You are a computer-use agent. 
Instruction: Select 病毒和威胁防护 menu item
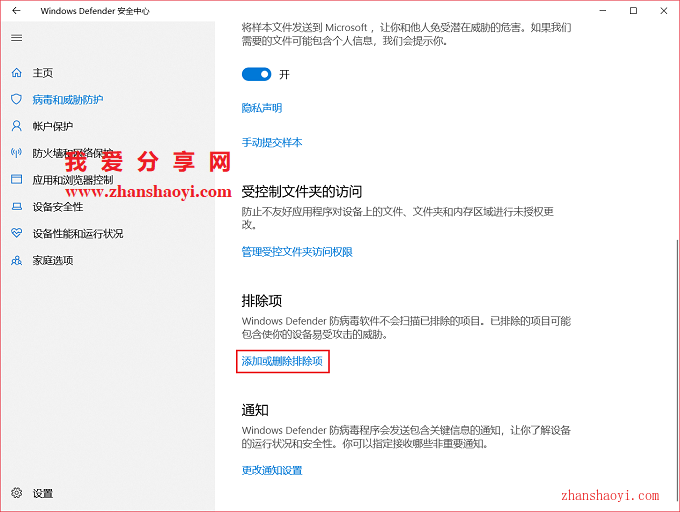68,100
